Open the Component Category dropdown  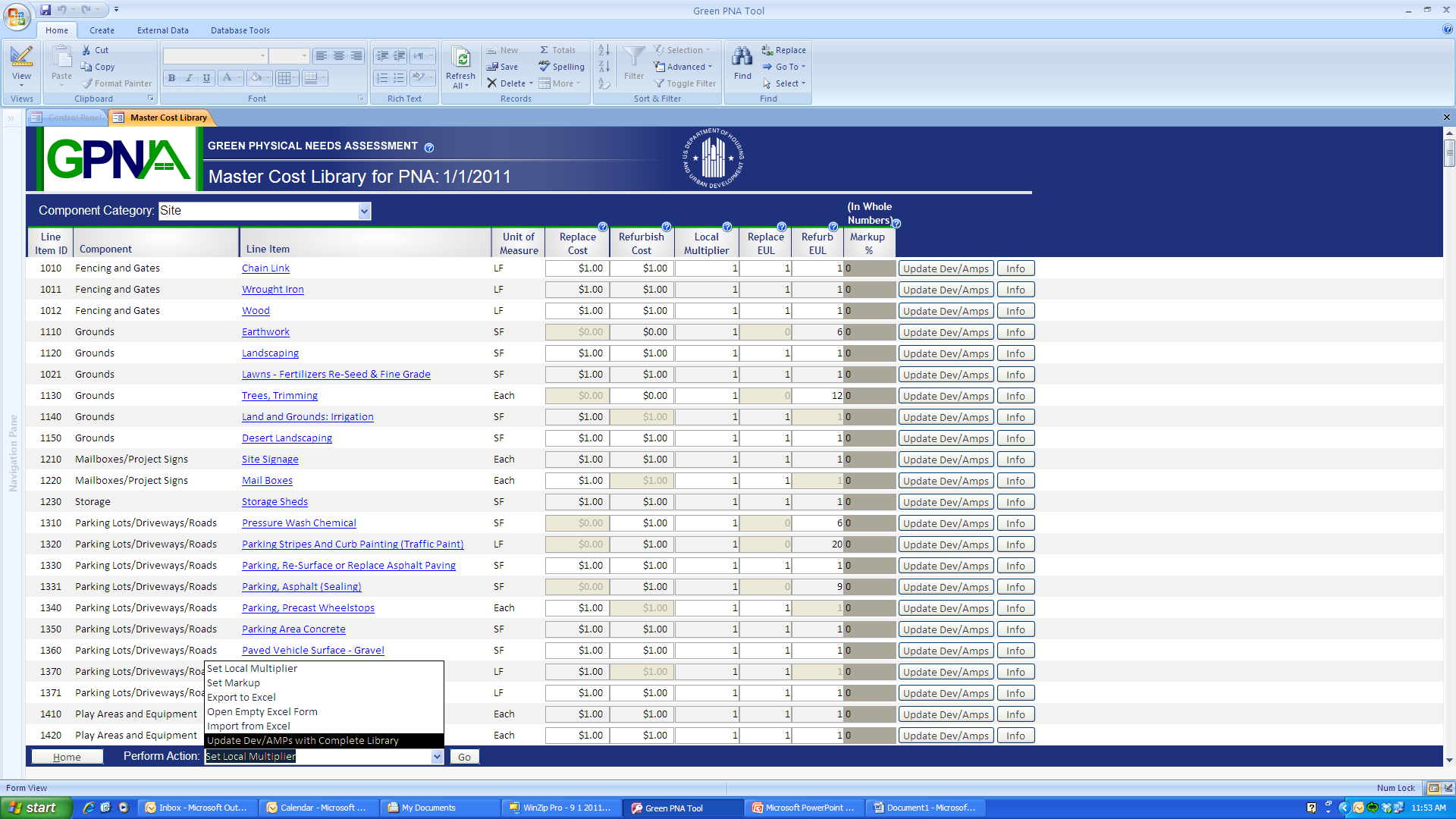coord(365,211)
